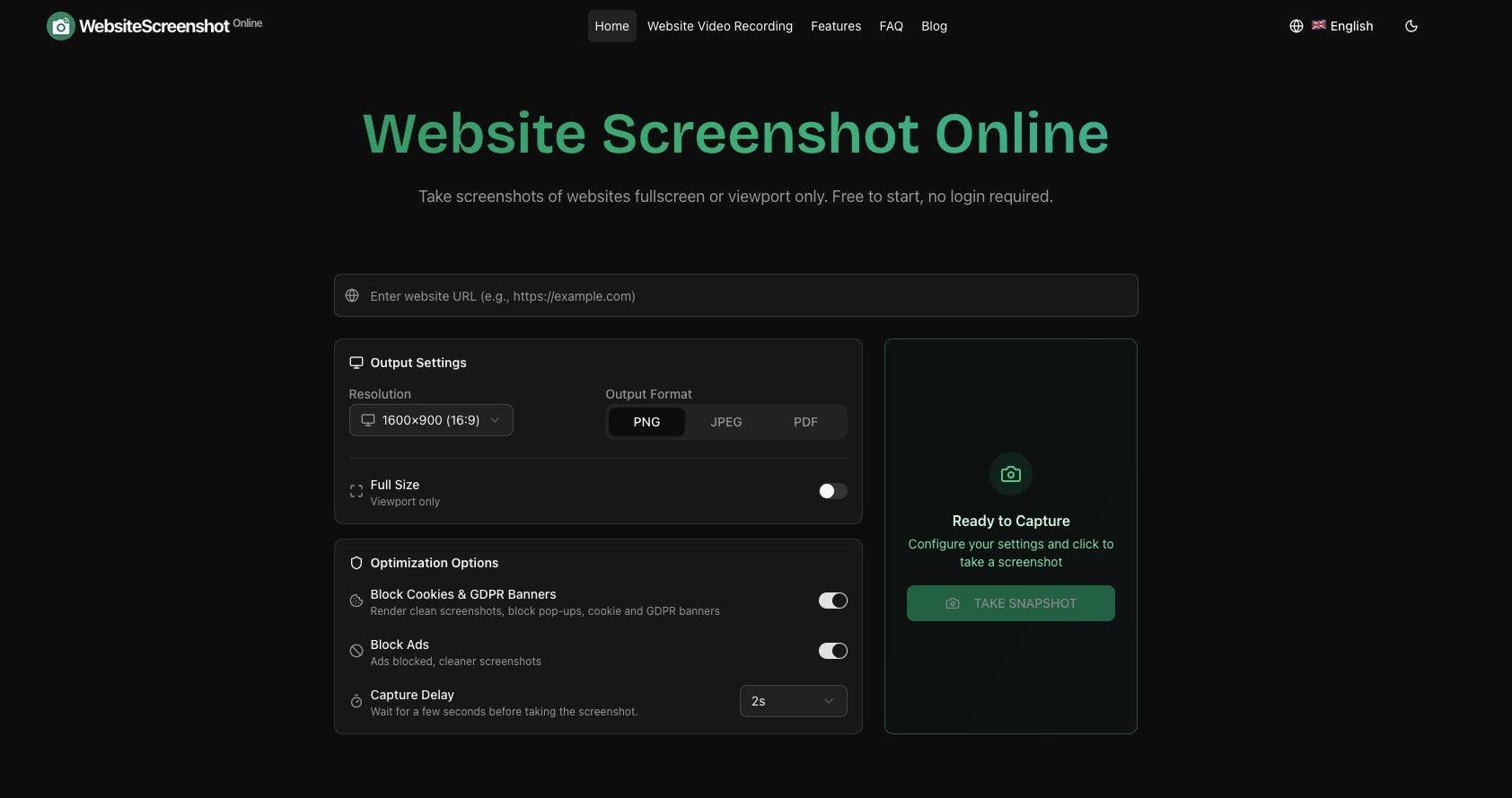This screenshot has width=1512, height=798.
Task: Click the Block Ads label text
Action: [x=400, y=645]
